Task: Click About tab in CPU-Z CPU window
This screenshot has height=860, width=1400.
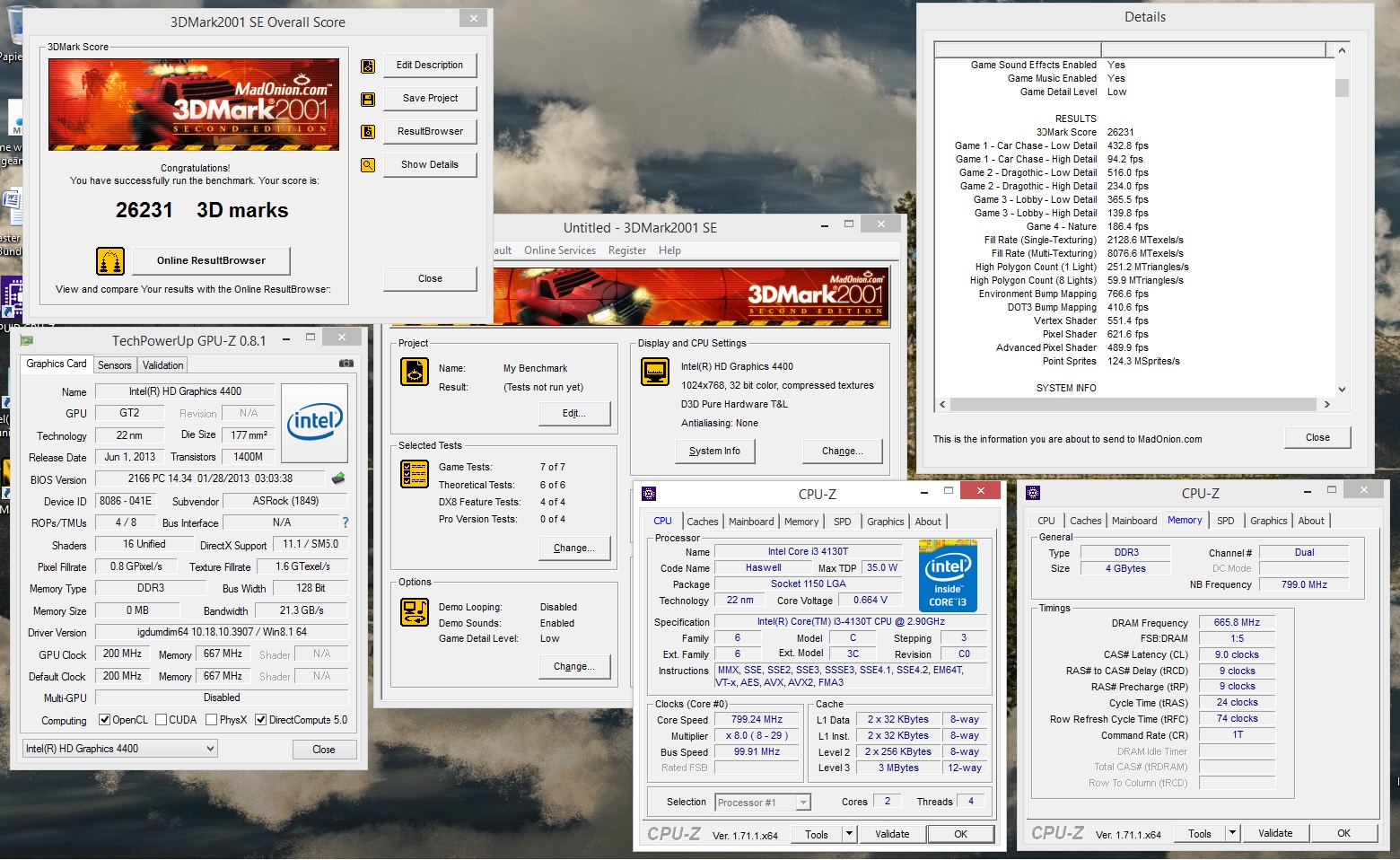Action: (x=928, y=522)
